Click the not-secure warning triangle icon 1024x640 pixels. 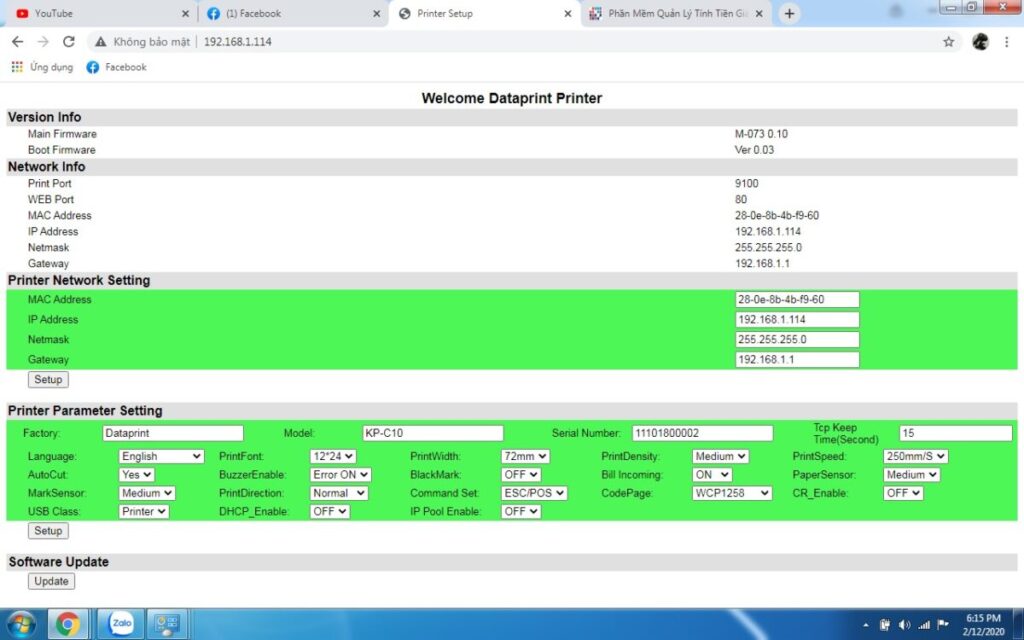click(101, 42)
